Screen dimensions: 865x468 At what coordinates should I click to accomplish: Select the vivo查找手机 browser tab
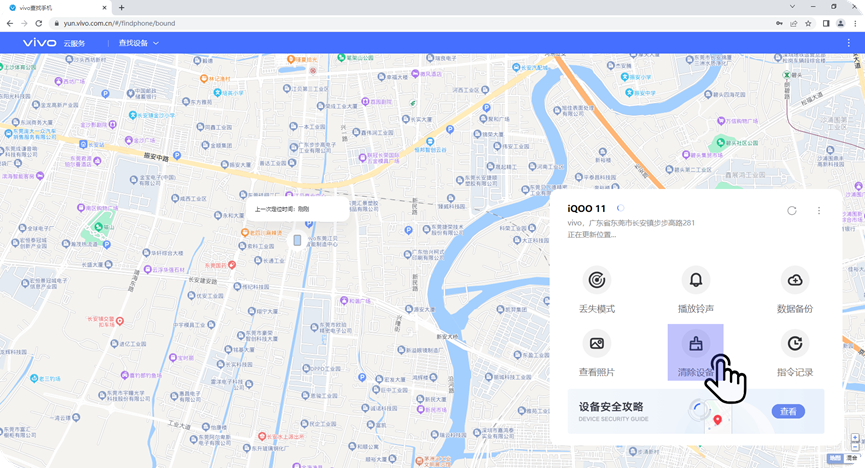(x=57, y=8)
